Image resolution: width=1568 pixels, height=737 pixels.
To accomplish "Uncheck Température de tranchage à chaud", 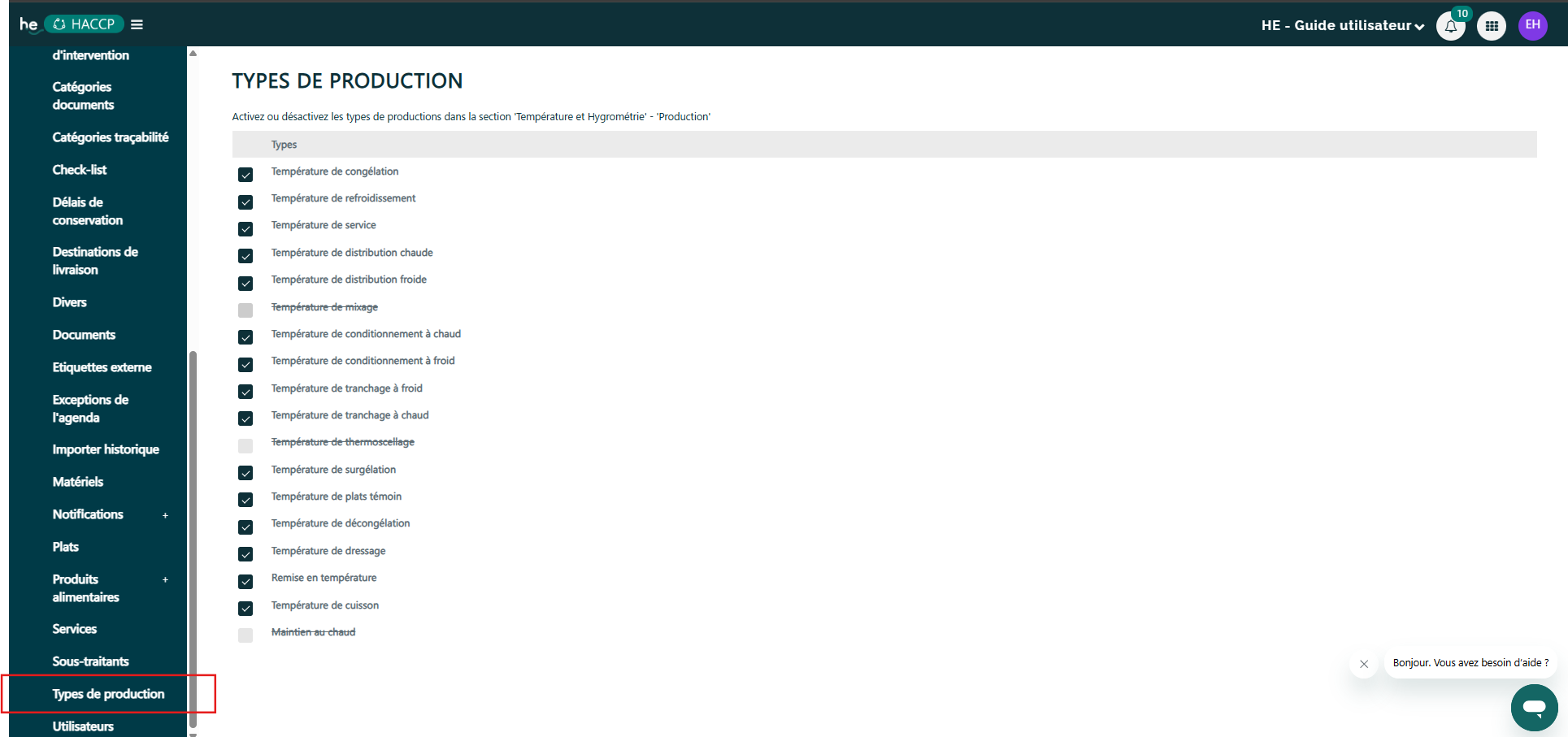I will pos(245,418).
